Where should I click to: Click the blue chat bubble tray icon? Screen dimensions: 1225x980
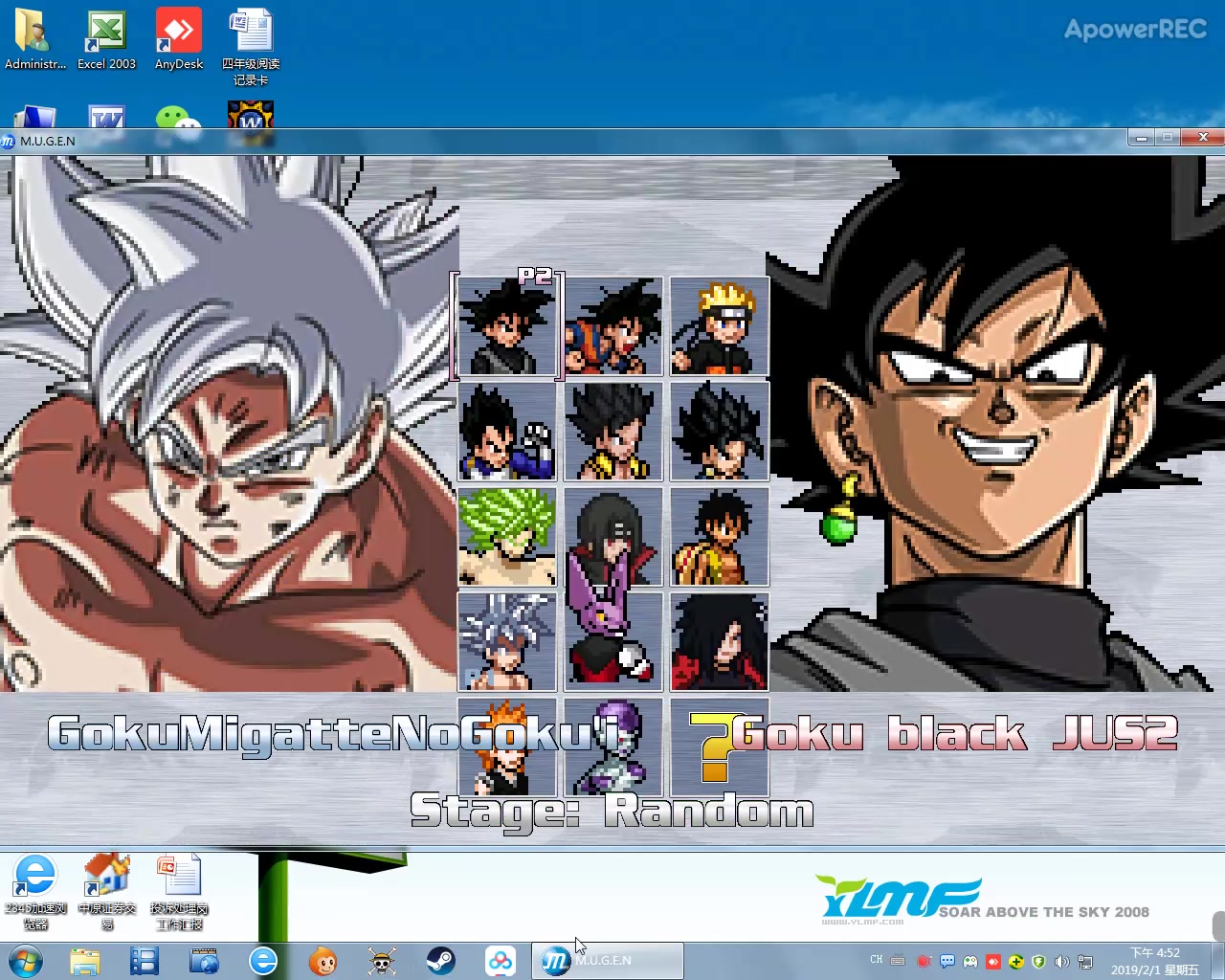947,961
